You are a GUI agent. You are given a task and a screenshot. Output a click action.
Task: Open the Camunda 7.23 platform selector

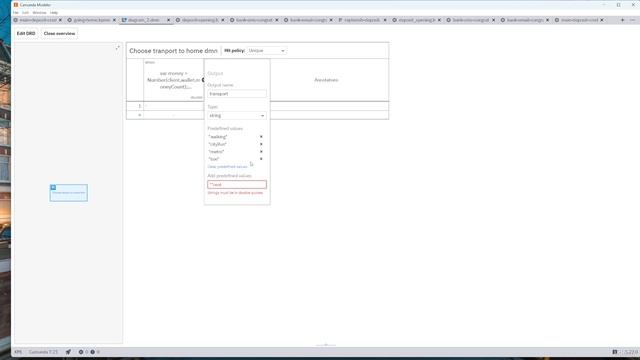point(43,352)
